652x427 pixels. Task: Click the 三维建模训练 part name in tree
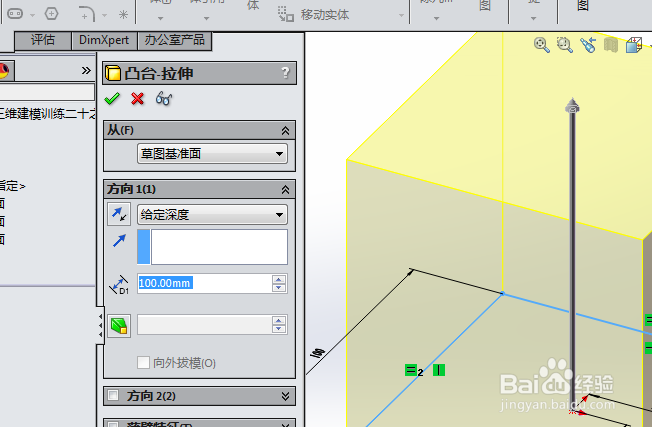click(x=47, y=114)
